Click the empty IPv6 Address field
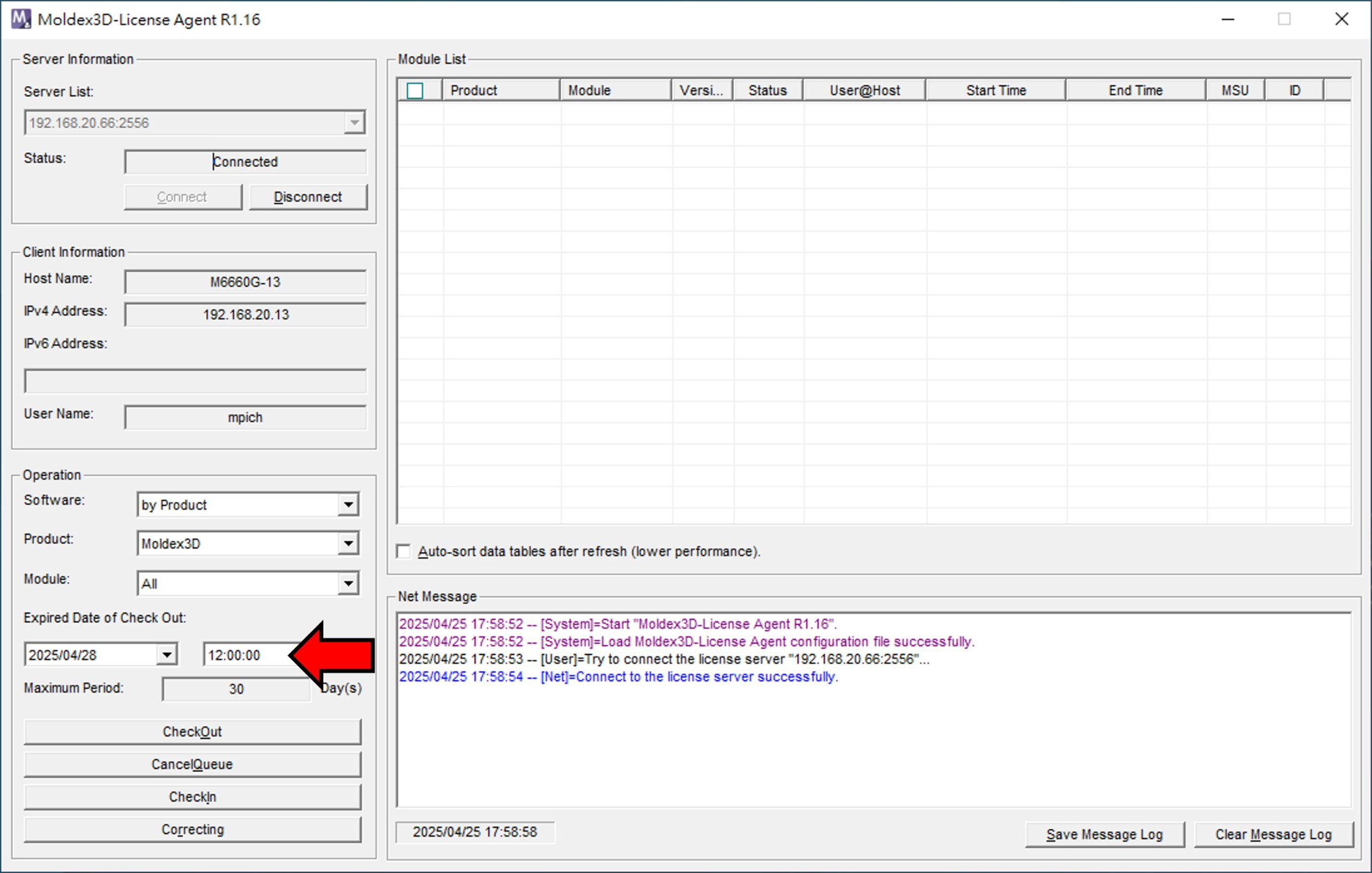Image resolution: width=1372 pixels, height=873 pixels. click(x=196, y=381)
